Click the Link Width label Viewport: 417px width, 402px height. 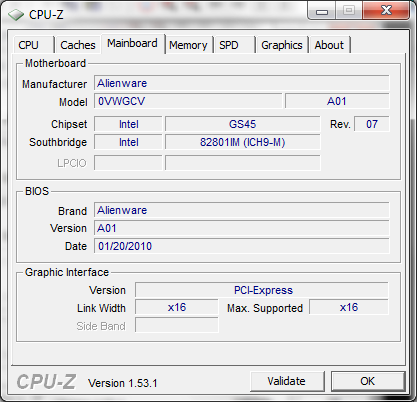[x=101, y=308]
